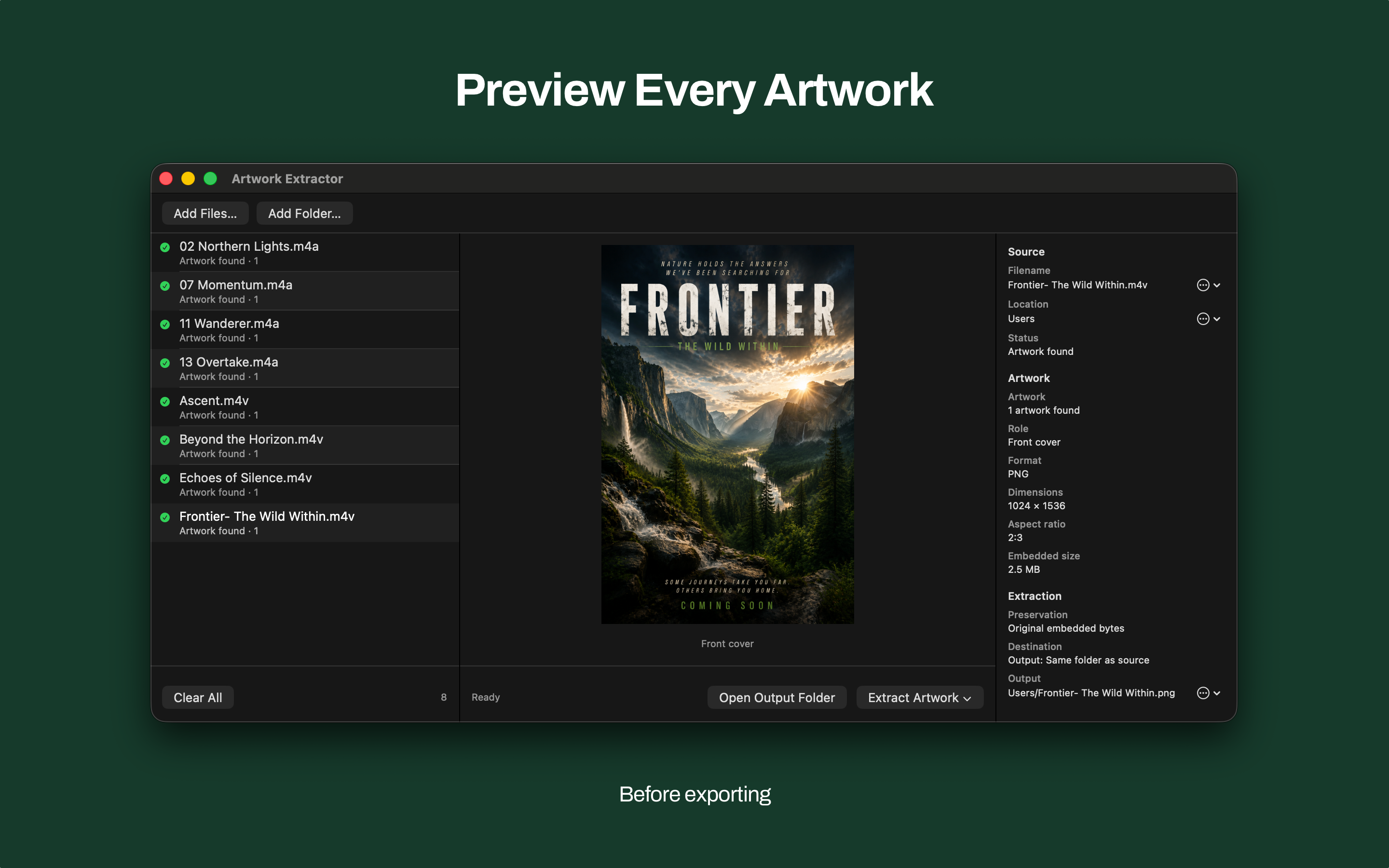Open the Filename row more-options menu
1389x868 pixels.
[1208, 285]
